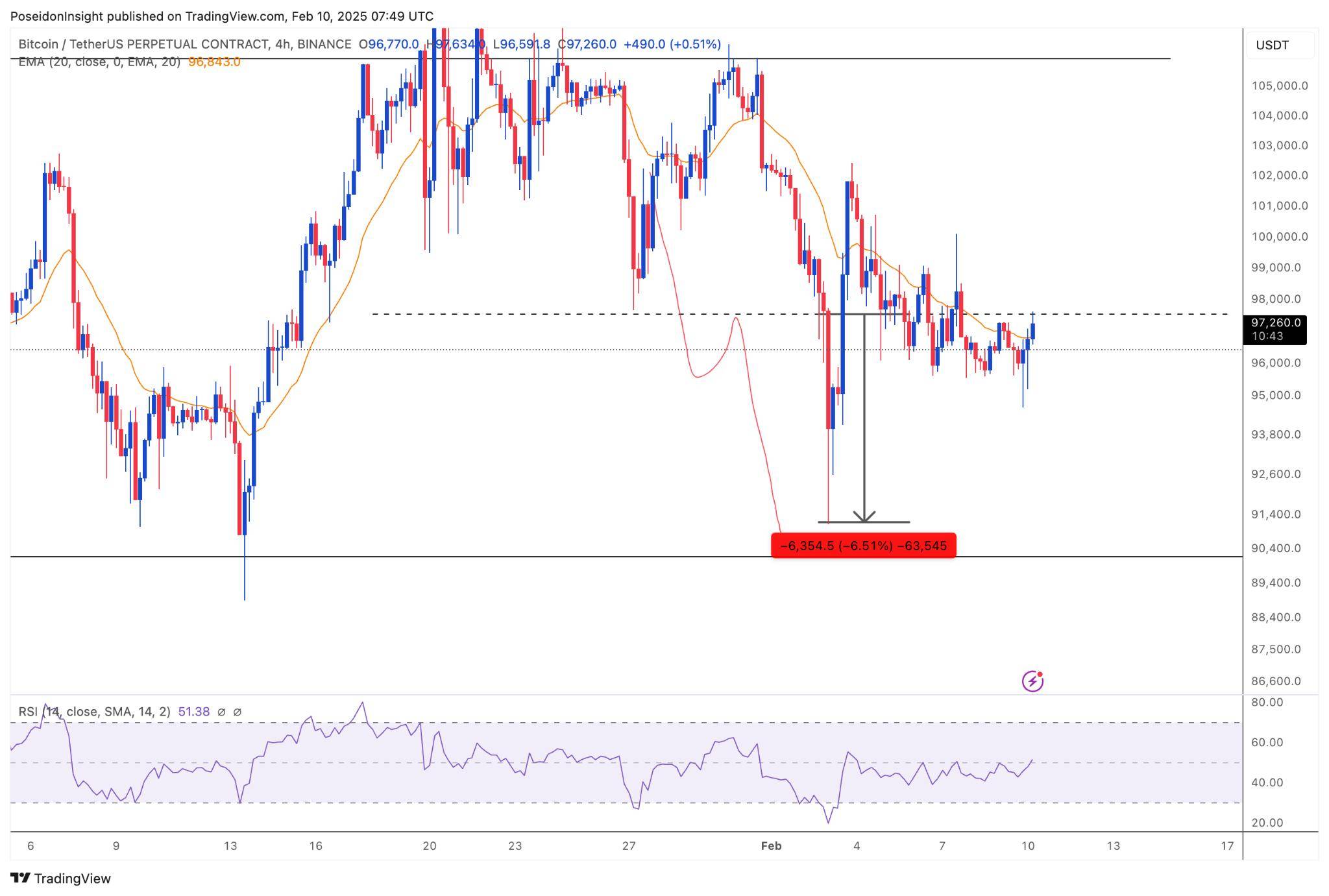The image size is (1329, 896).
Task: Click the low value L96,591.8
Action: [522, 44]
